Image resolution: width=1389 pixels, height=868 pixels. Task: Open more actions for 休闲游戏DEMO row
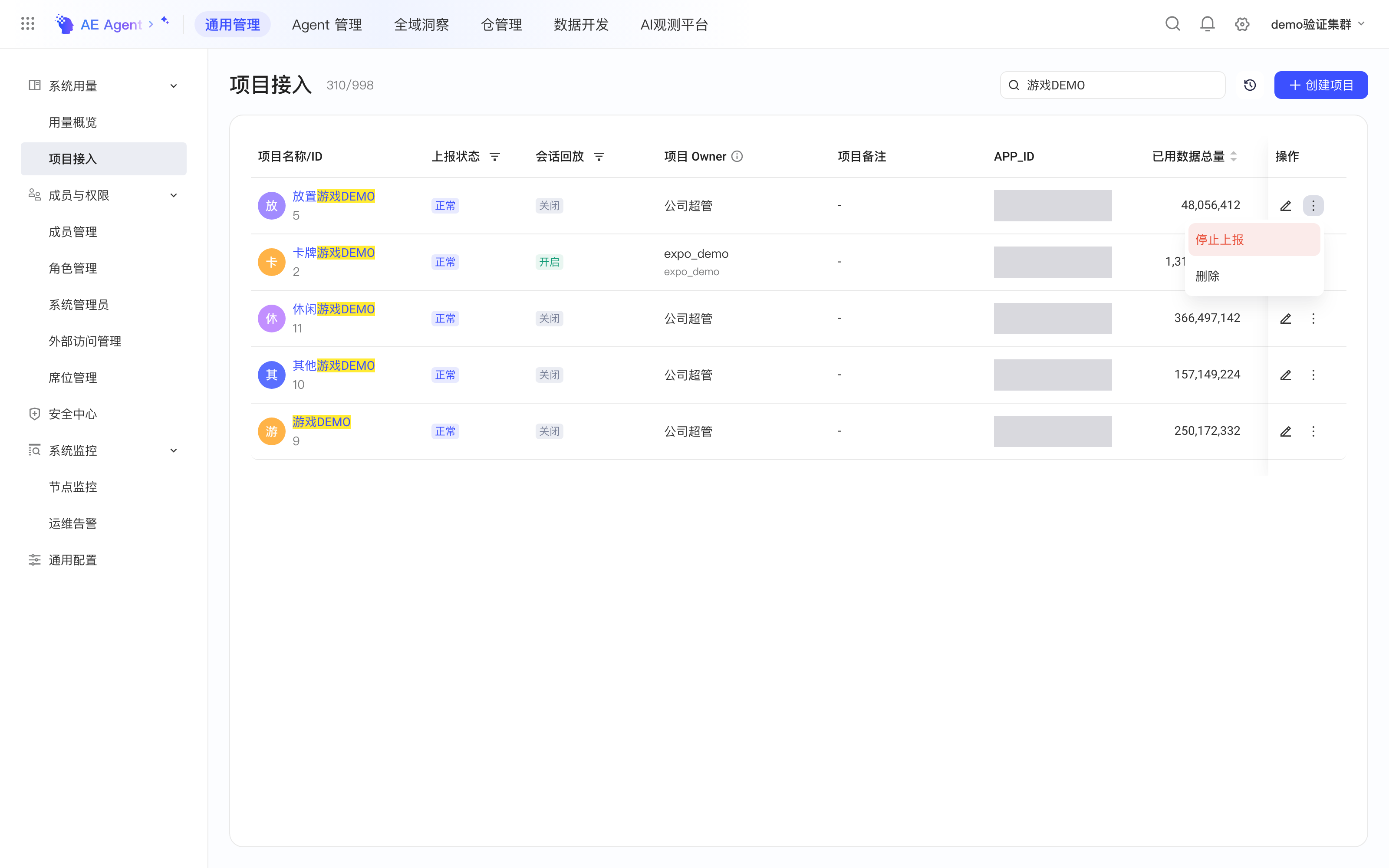tap(1313, 319)
